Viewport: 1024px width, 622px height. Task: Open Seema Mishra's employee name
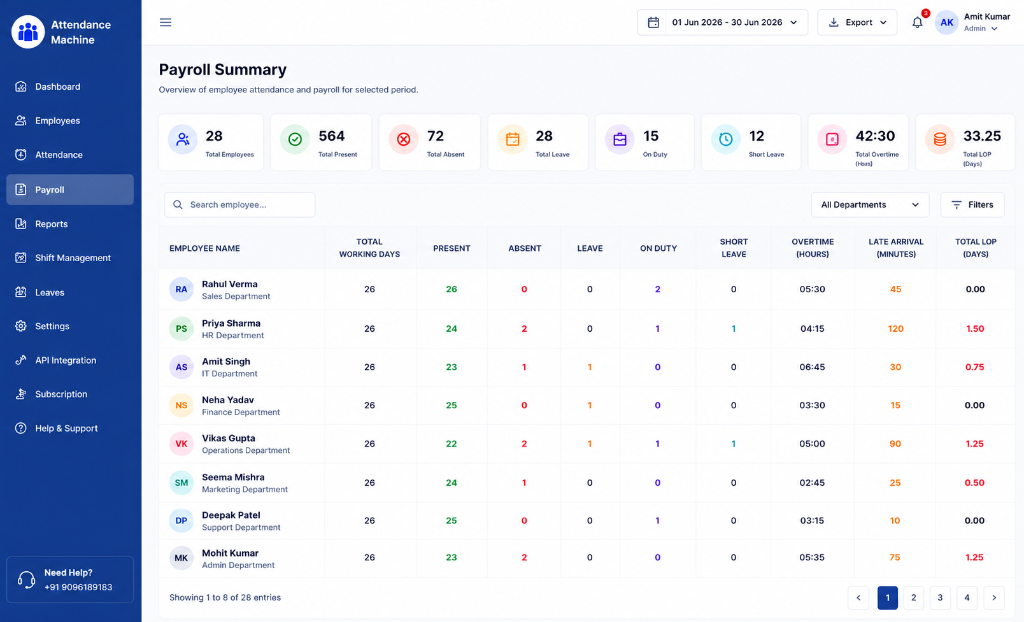(233, 477)
